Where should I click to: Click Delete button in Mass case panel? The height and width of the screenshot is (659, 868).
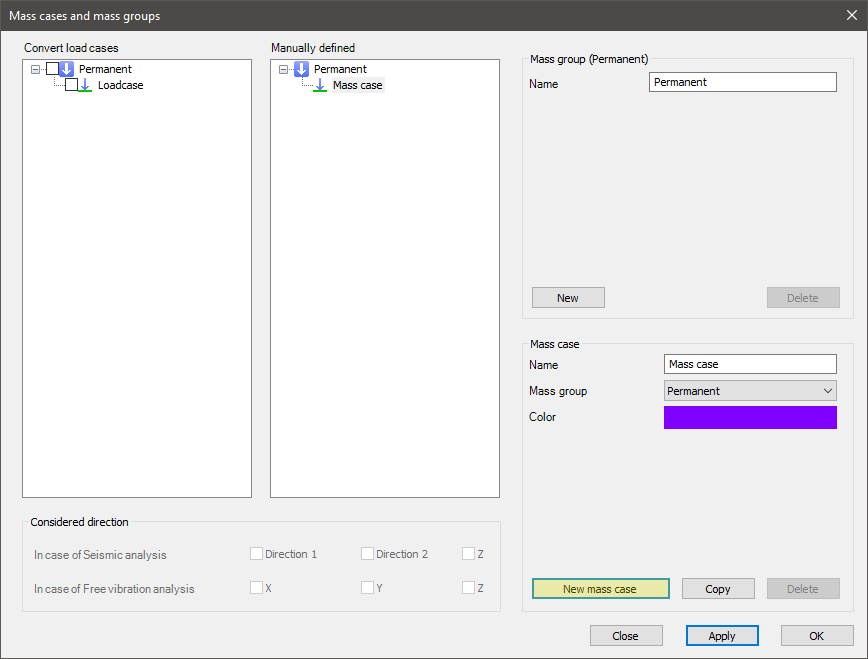click(803, 589)
